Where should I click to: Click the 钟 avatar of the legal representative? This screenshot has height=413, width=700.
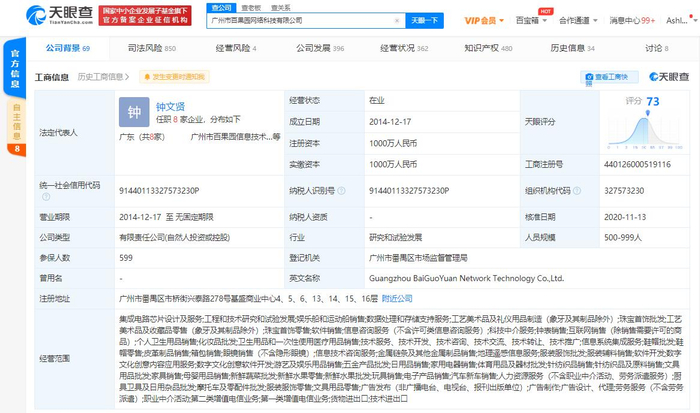(x=134, y=112)
